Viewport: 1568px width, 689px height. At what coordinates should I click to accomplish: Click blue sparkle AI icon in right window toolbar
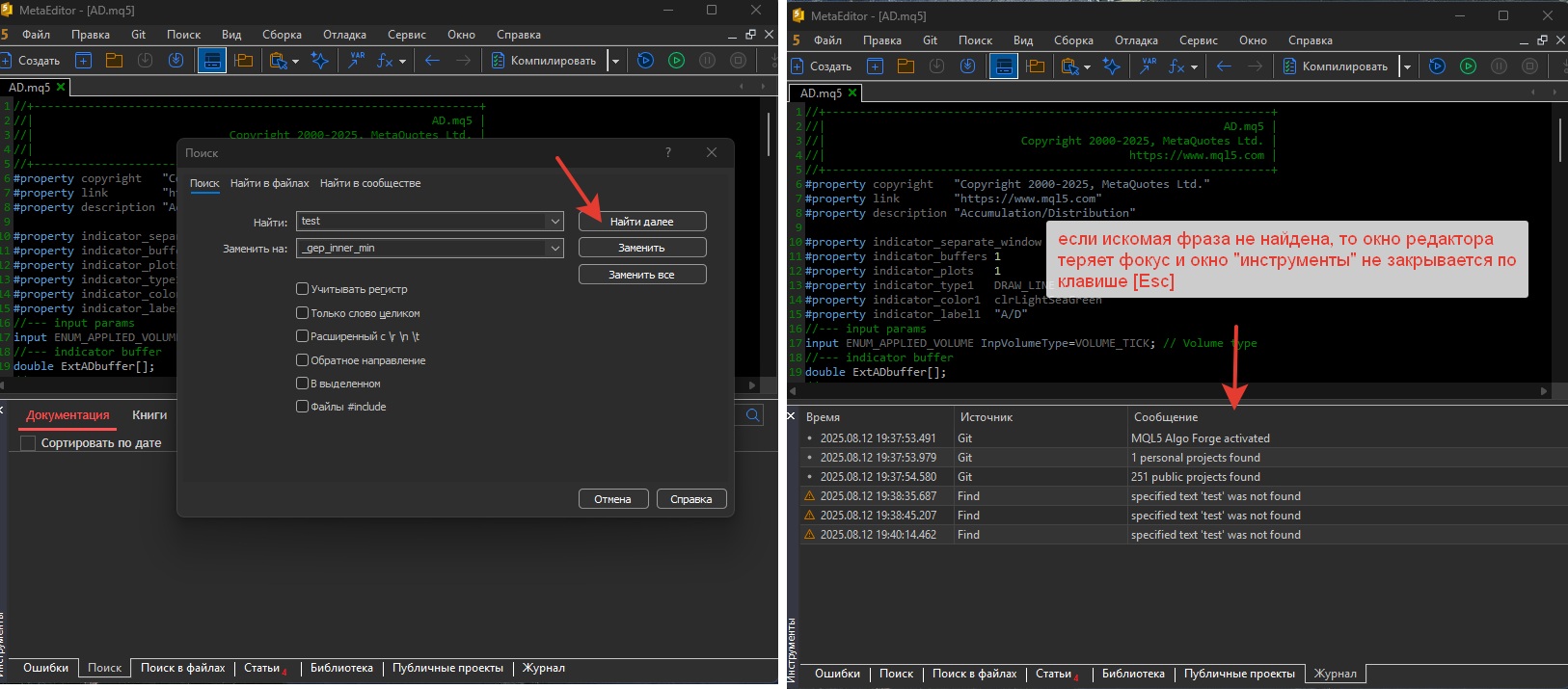tap(1112, 66)
